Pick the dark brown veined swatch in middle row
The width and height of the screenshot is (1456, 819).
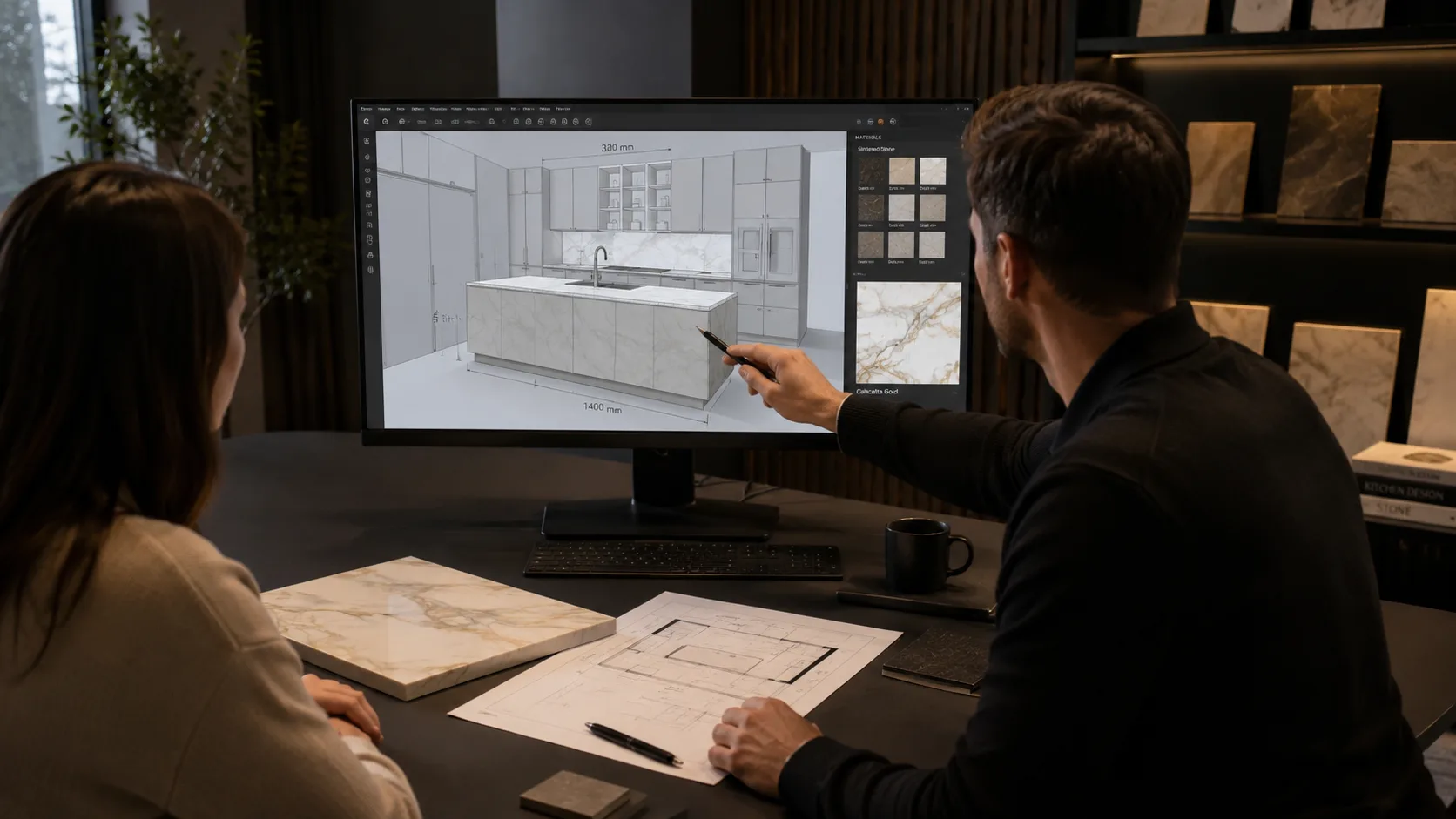(870, 208)
